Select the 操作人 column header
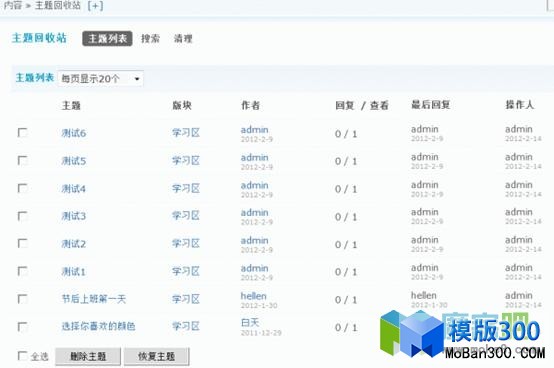This screenshot has height=368, width=554. (x=519, y=105)
